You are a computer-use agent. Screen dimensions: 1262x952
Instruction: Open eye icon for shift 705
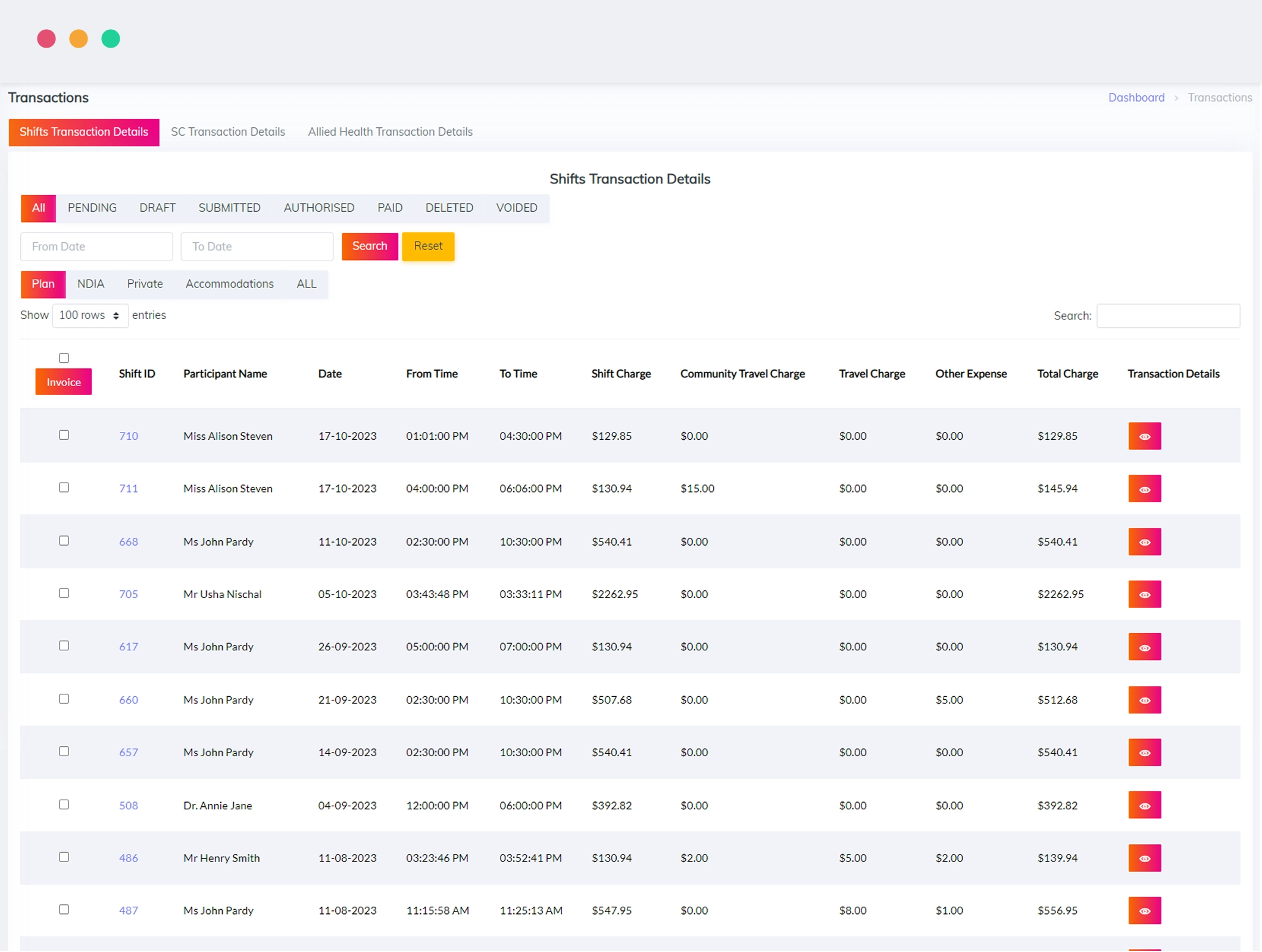click(1144, 594)
